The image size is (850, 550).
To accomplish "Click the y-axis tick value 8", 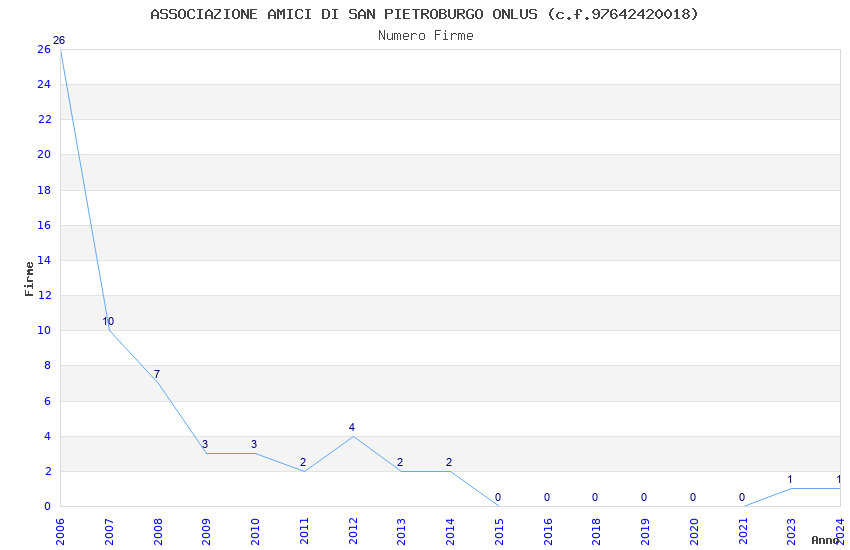I will point(47,365).
